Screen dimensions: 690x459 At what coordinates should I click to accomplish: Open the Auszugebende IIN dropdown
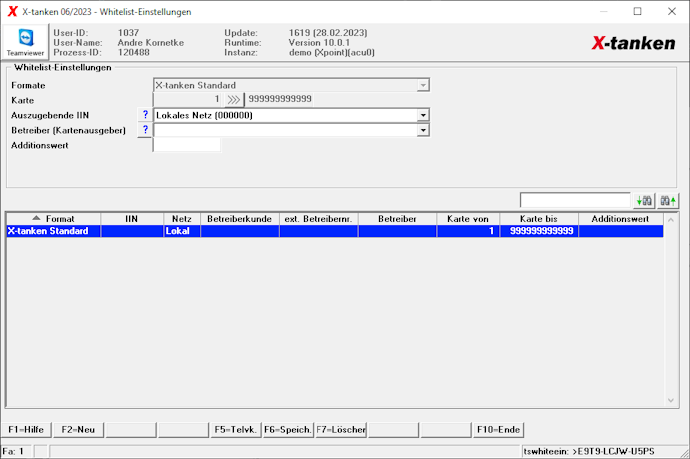coord(423,115)
